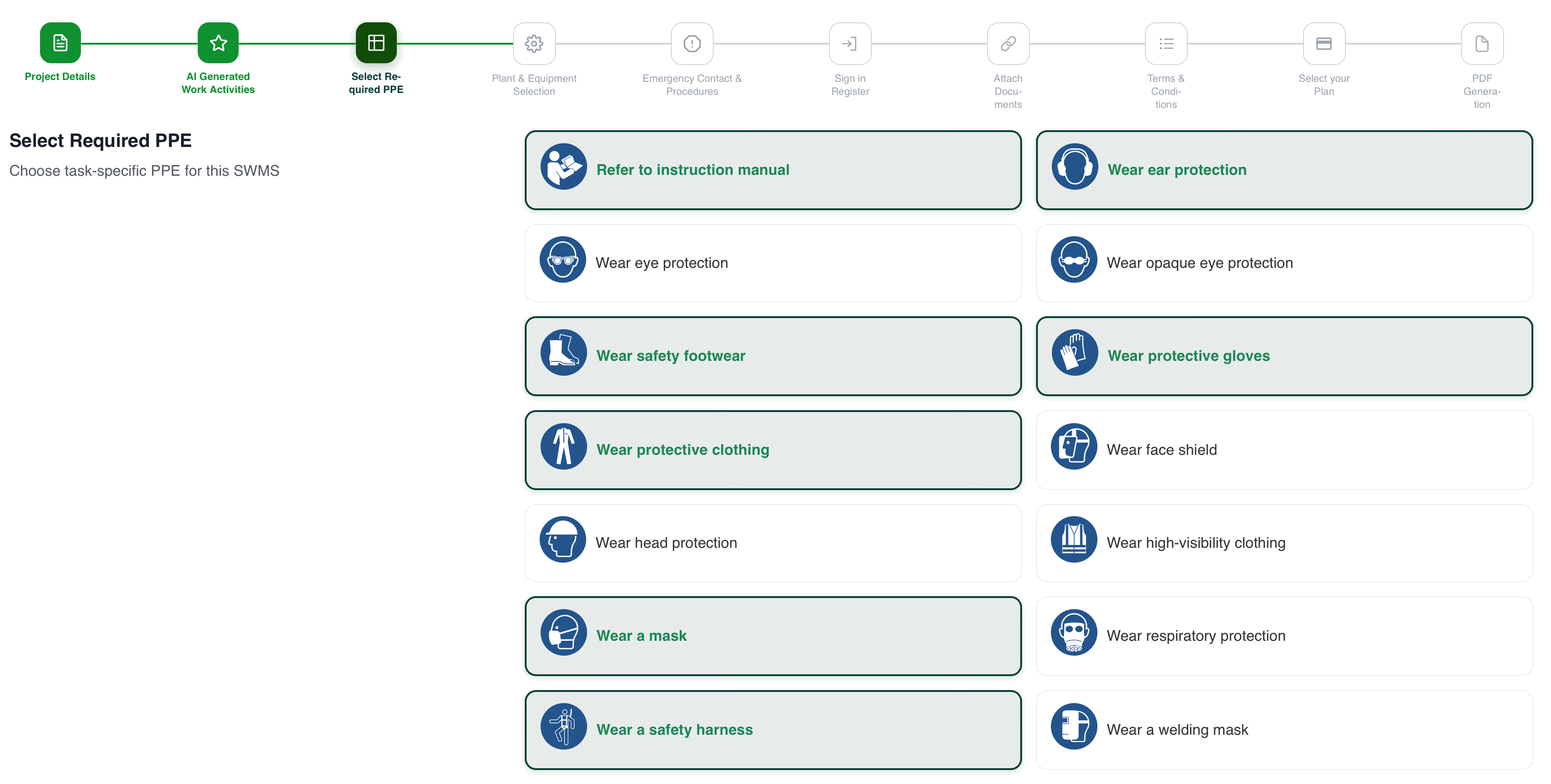Click the eye protection goggles sign icon
This screenshot has width=1551, height=784.
(563, 260)
